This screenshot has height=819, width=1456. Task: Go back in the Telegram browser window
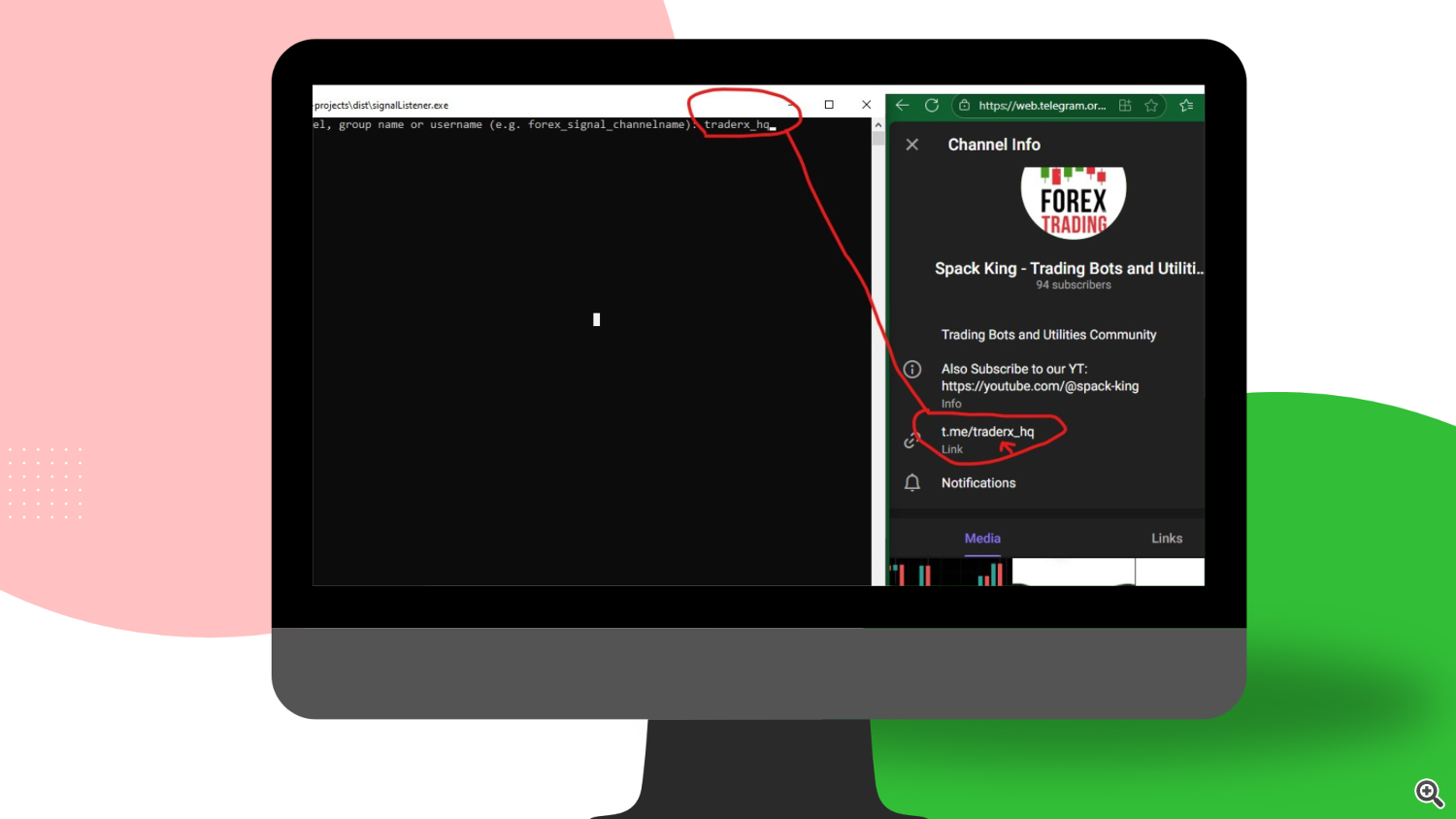(902, 105)
